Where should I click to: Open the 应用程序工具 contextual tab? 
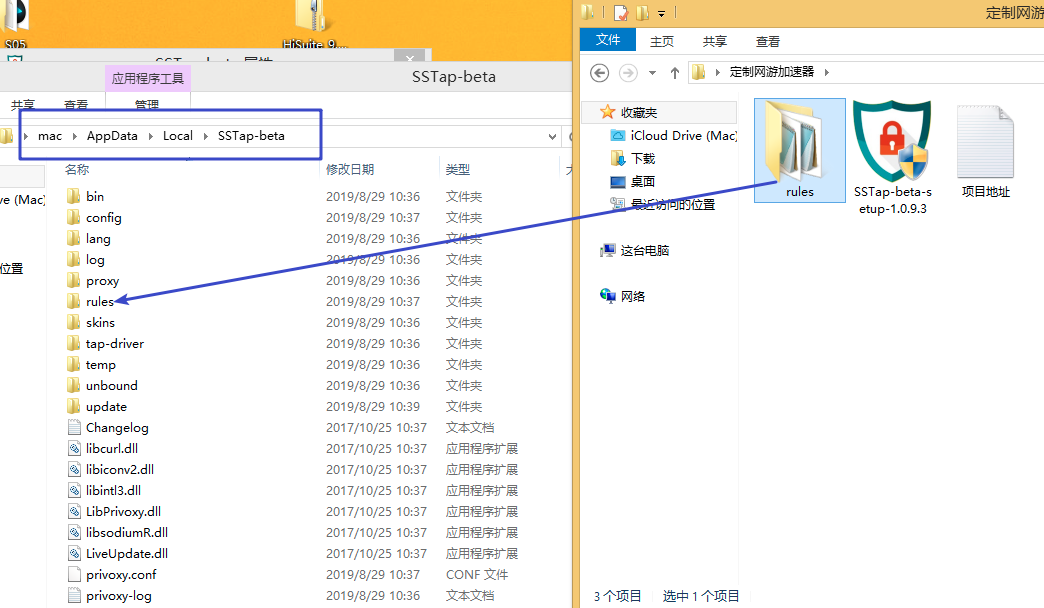click(x=148, y=78)
